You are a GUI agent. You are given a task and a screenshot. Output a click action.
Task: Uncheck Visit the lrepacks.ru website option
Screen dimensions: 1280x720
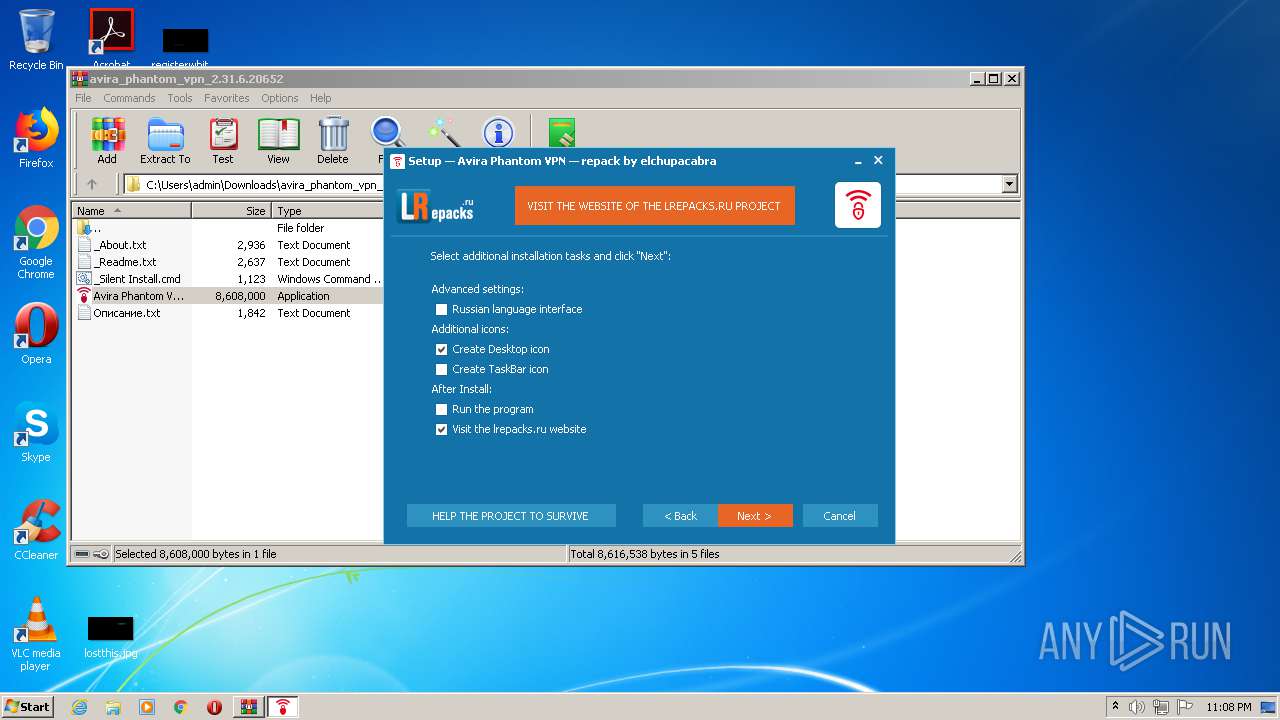(441, 429)
